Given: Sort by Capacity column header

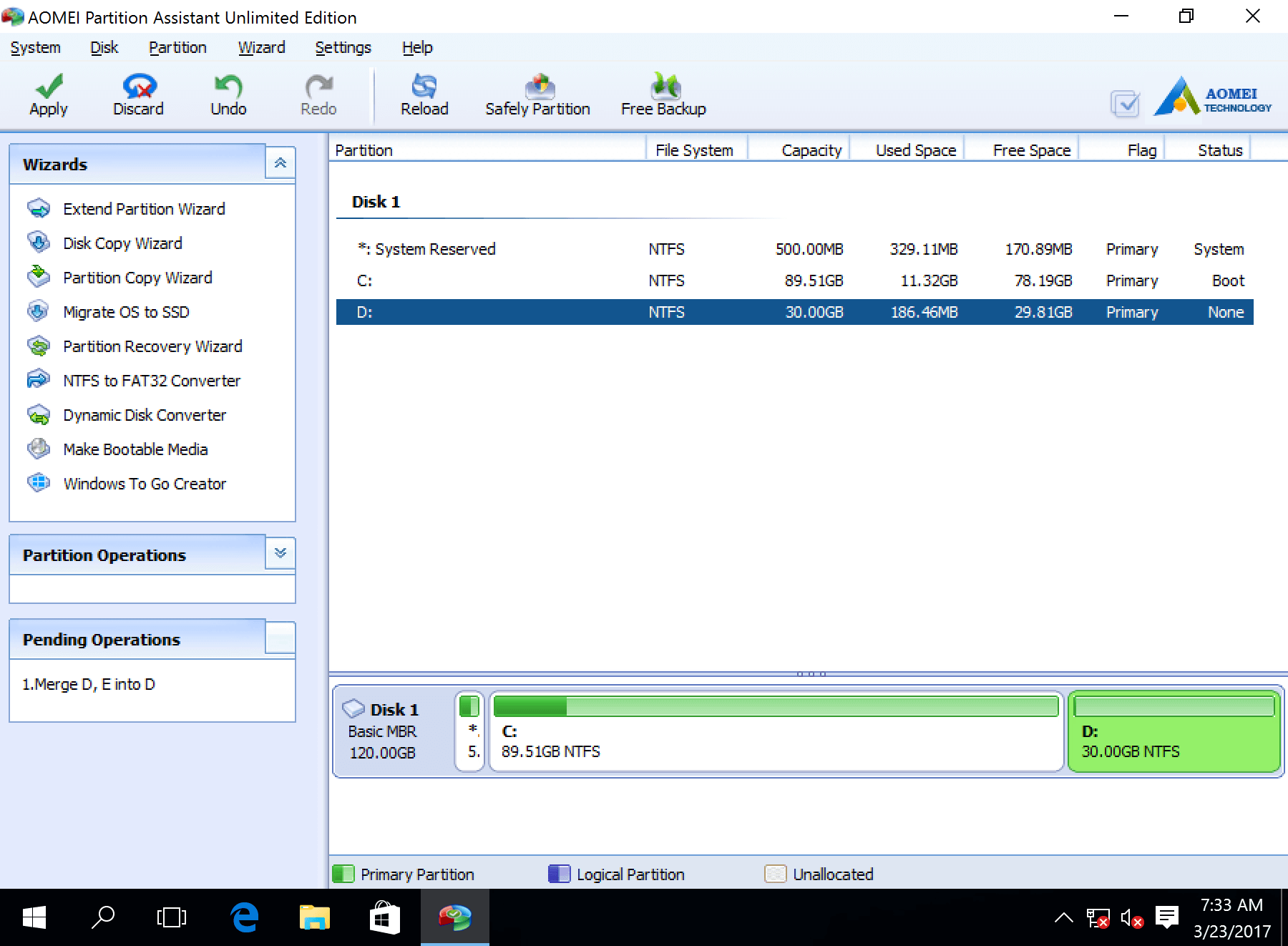Looking at the screenshot, I should point(799,150).
